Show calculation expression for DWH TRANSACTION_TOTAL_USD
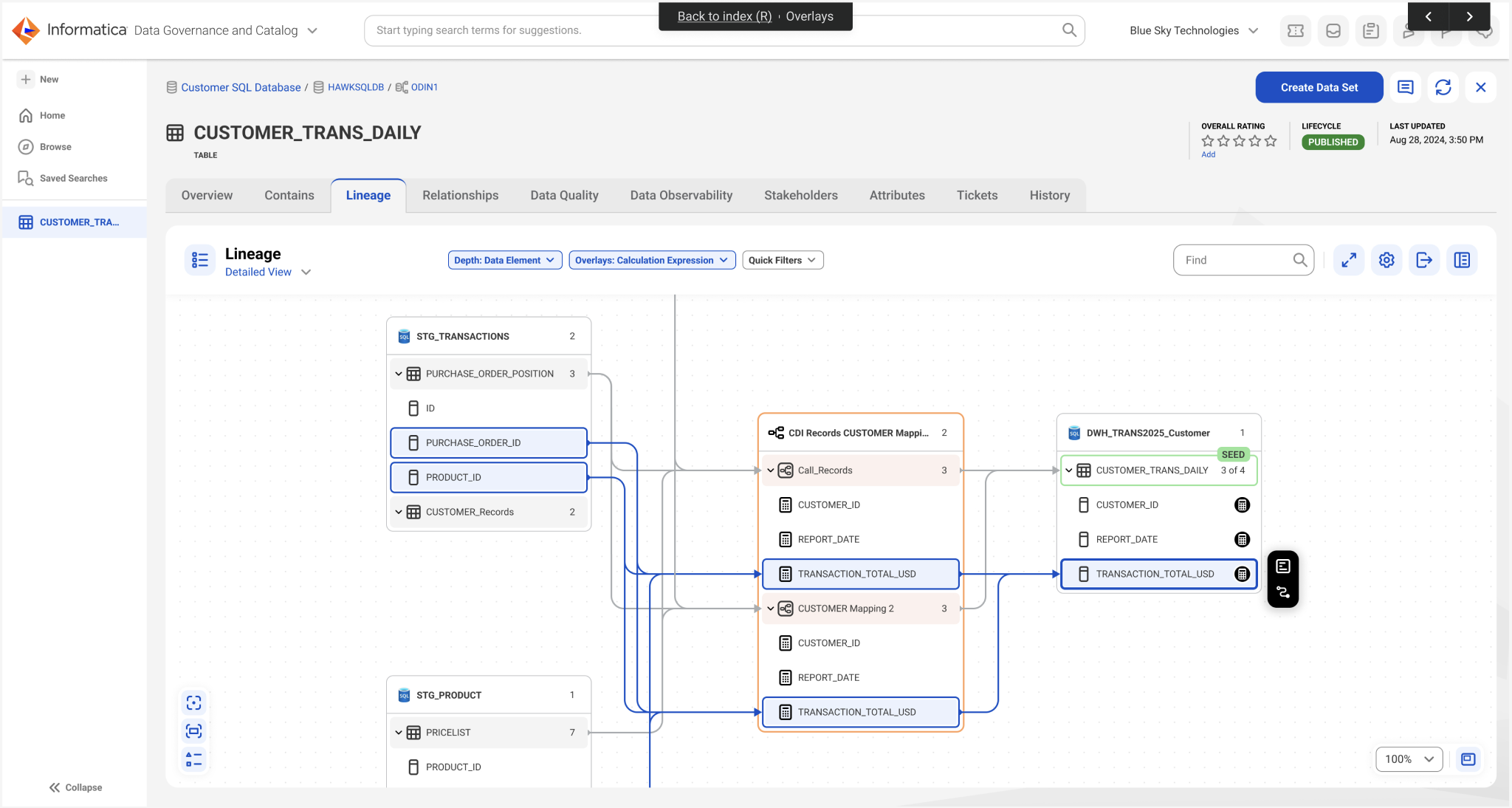This screenshot has width=1512, height=808. coord(1243,574)
